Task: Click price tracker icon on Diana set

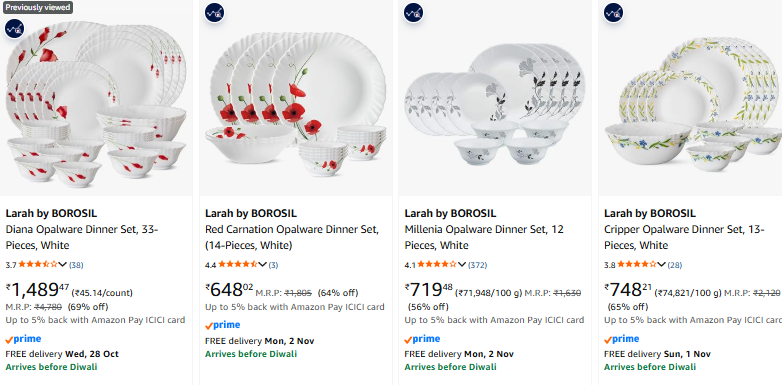Action: point(14,29)
